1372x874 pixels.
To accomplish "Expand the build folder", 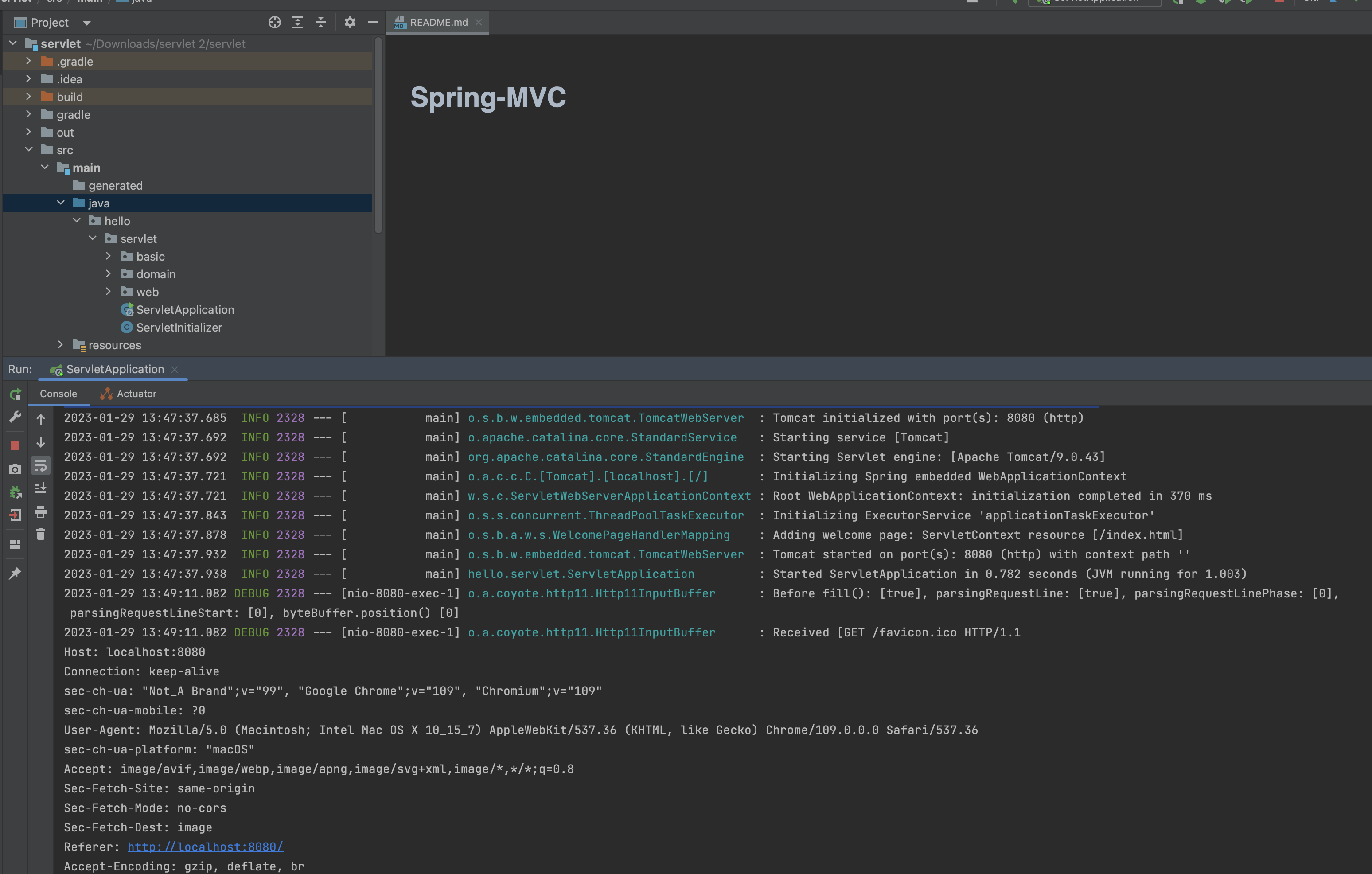I will click(x=28, y=96).
